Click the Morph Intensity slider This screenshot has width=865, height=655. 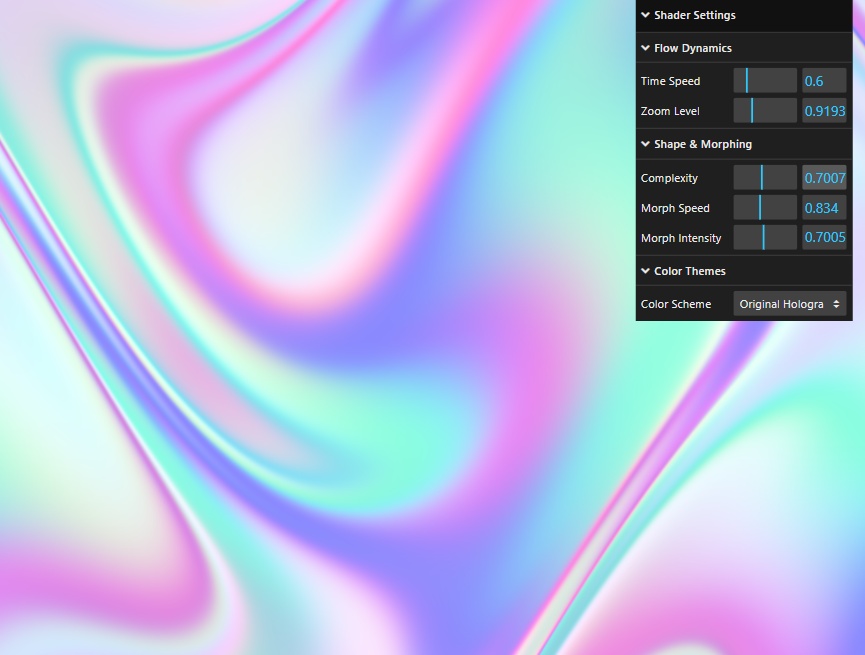[765, 238]
